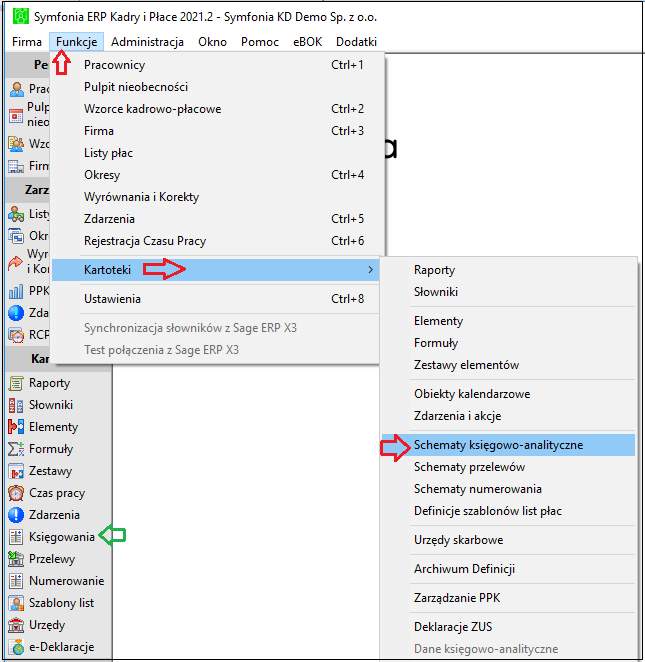Click the Szablony list icon
Image resolution: width=645 pixels, height=662 pixels.
pyautogui.click(x=16, y=603)
